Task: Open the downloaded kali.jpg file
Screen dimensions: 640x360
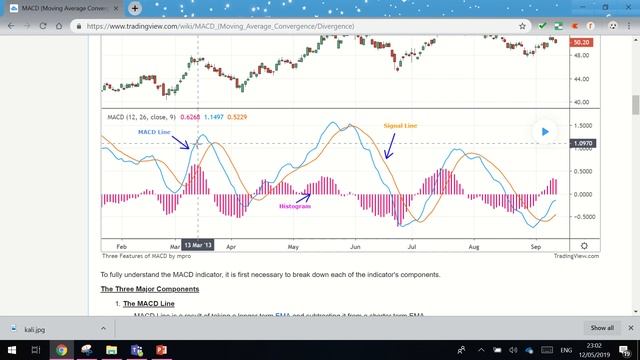Action: coord(35,329)
